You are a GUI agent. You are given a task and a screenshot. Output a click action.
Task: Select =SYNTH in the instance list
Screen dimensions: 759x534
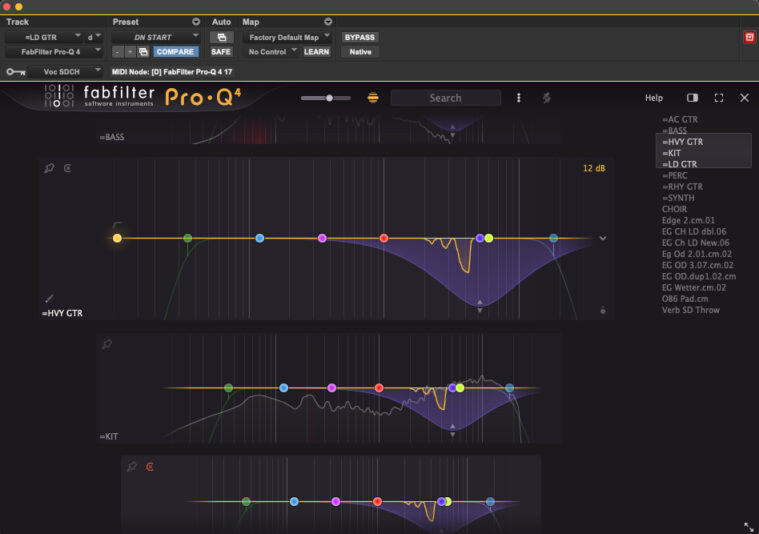point(678,198)
